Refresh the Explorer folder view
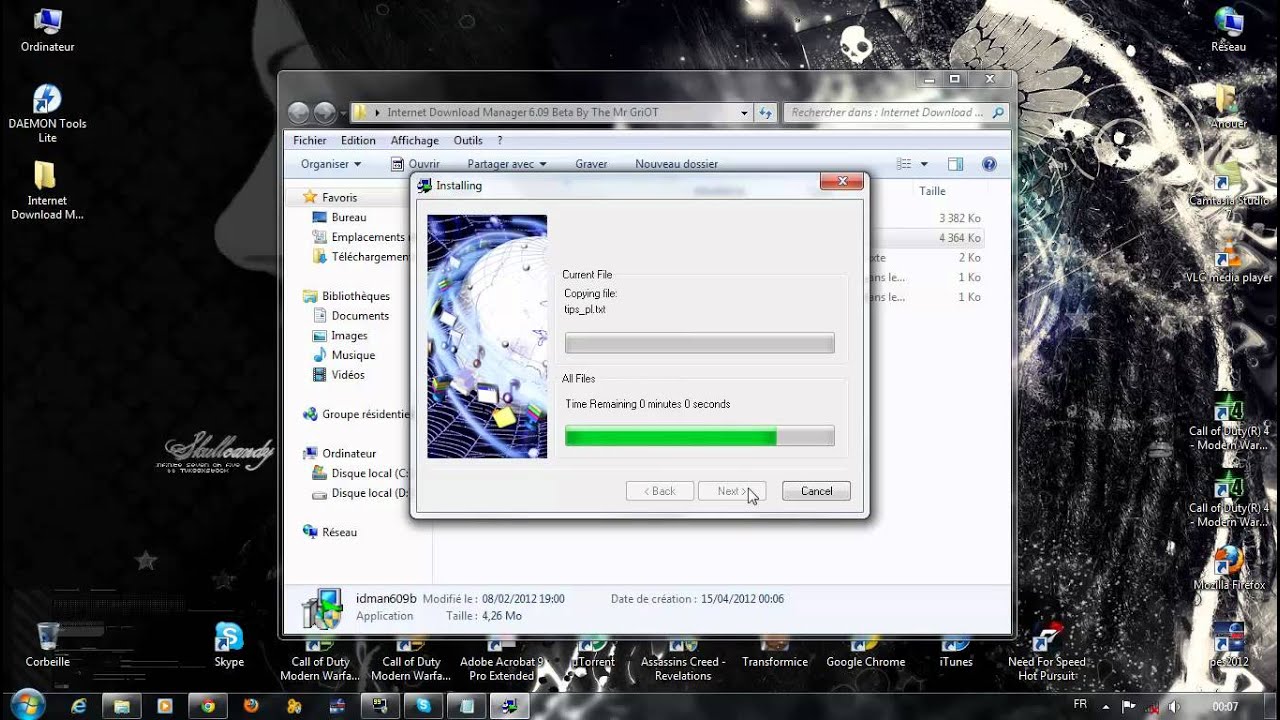The height and width of the screenshot is (720, 1280). pyautogui.click(x=765, y=113)
